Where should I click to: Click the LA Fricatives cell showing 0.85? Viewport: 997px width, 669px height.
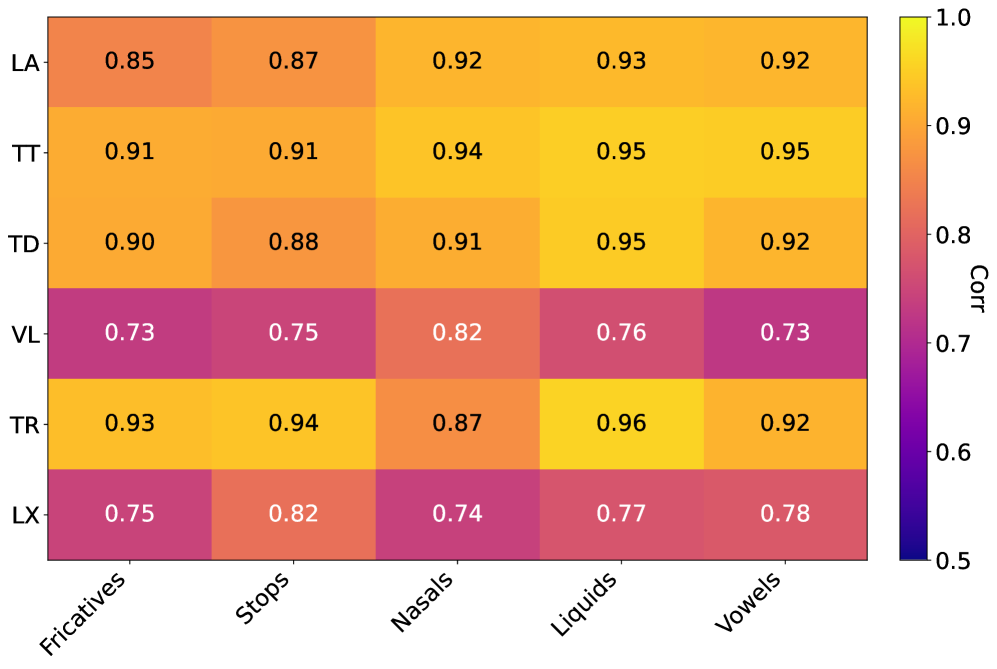coord(130,61)
